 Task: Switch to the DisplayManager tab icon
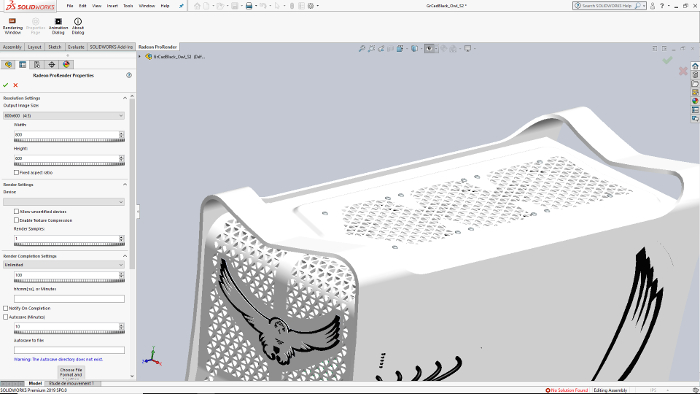pyautogui.click(x=67, y=65)
